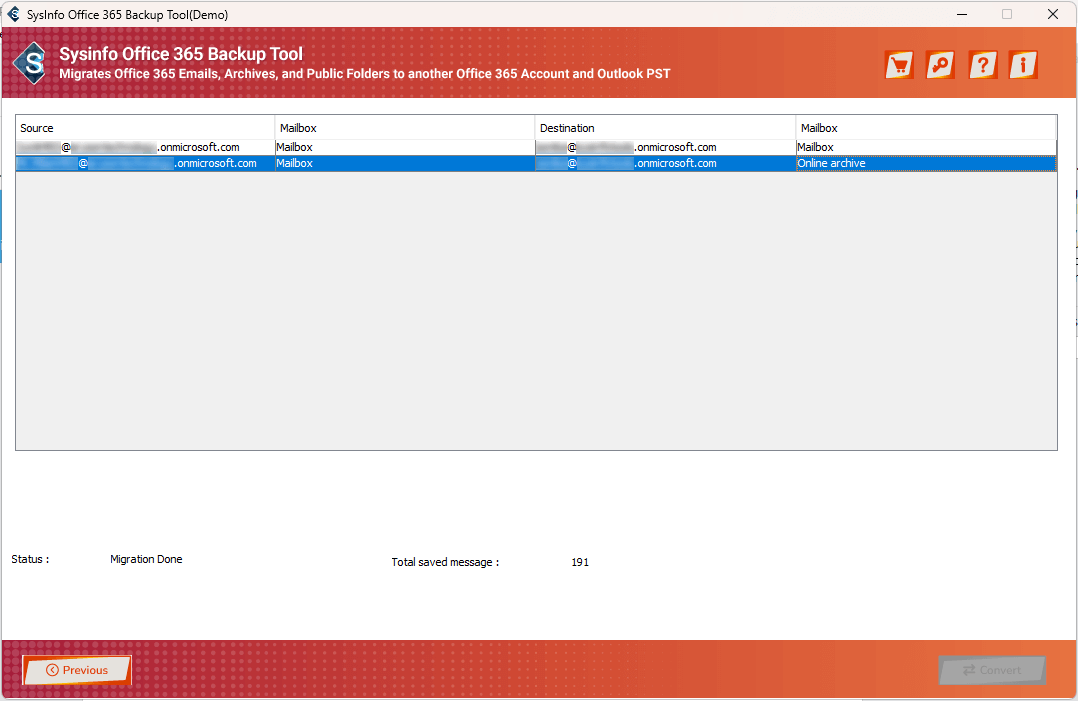Click the info about icon
This screenshot has height=701, width=1078.
coord(1023,65)
